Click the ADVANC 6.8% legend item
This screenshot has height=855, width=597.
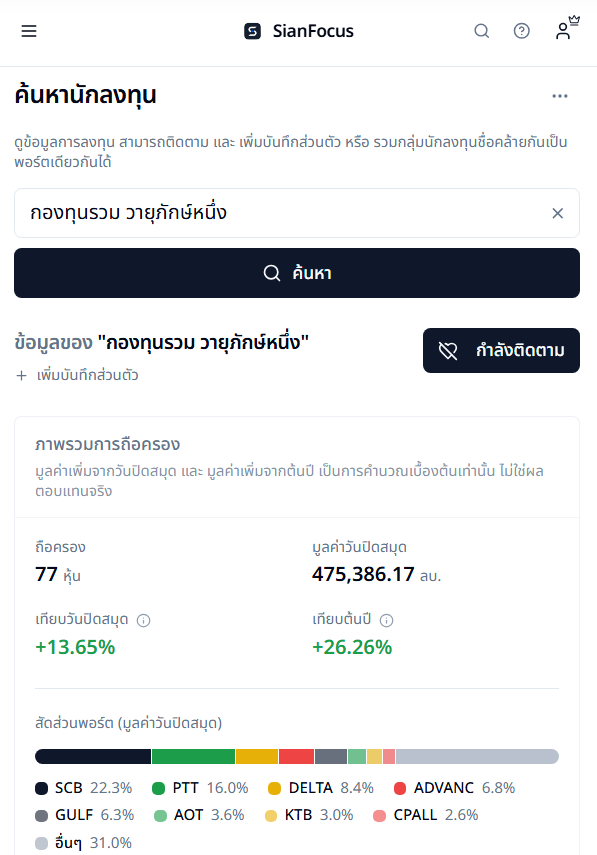[454, 788]
